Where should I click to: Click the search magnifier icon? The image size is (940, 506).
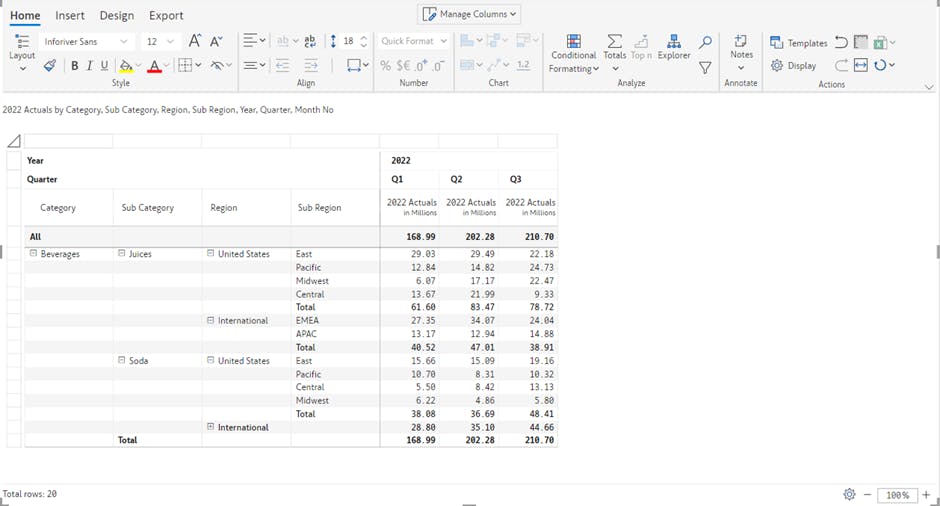[x=705, y=42]
